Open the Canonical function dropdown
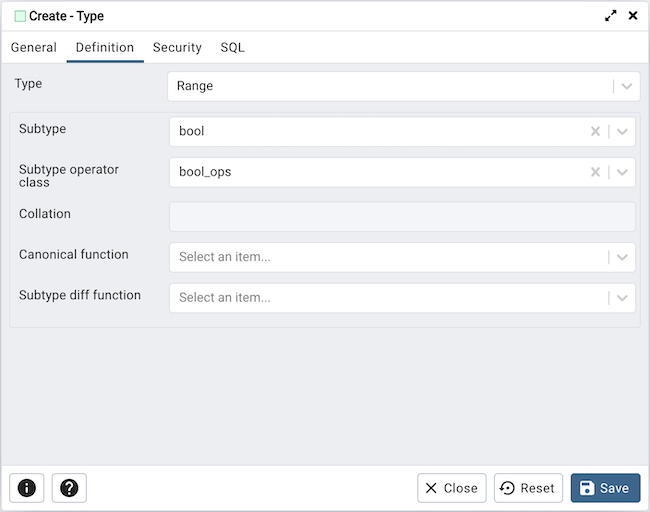The height and width of the screenshot is (512, 650). point(622,257)
